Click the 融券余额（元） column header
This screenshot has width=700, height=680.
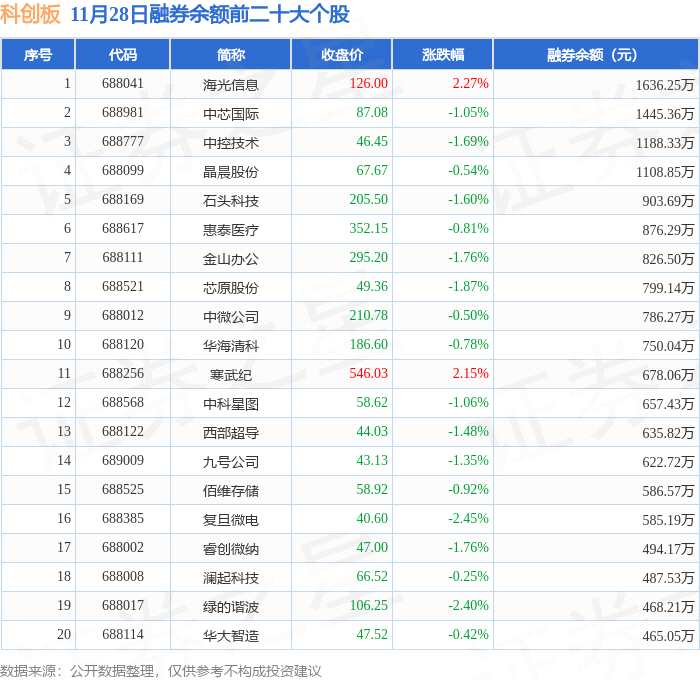(596, 54)
